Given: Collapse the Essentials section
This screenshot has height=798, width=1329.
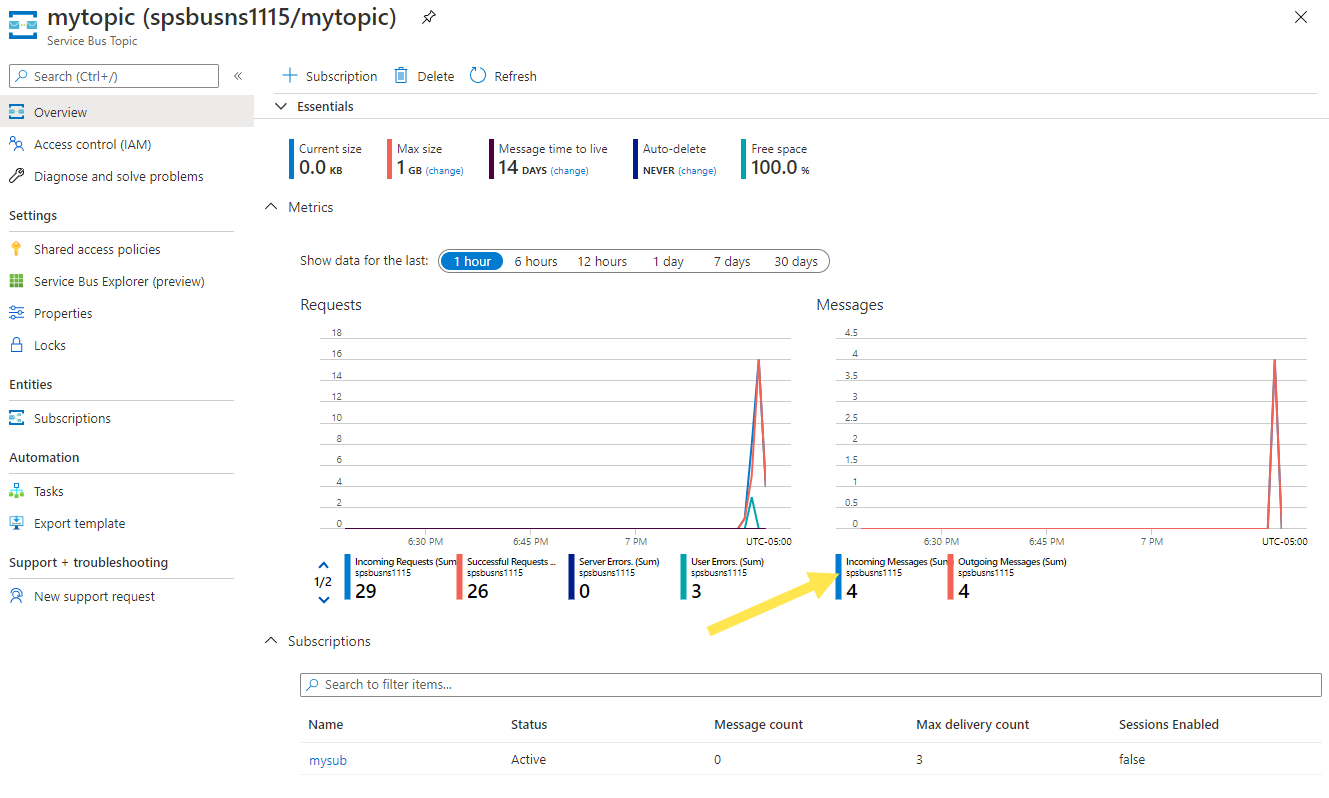Looking at the screenshot, I should click(x=280, y=106).
